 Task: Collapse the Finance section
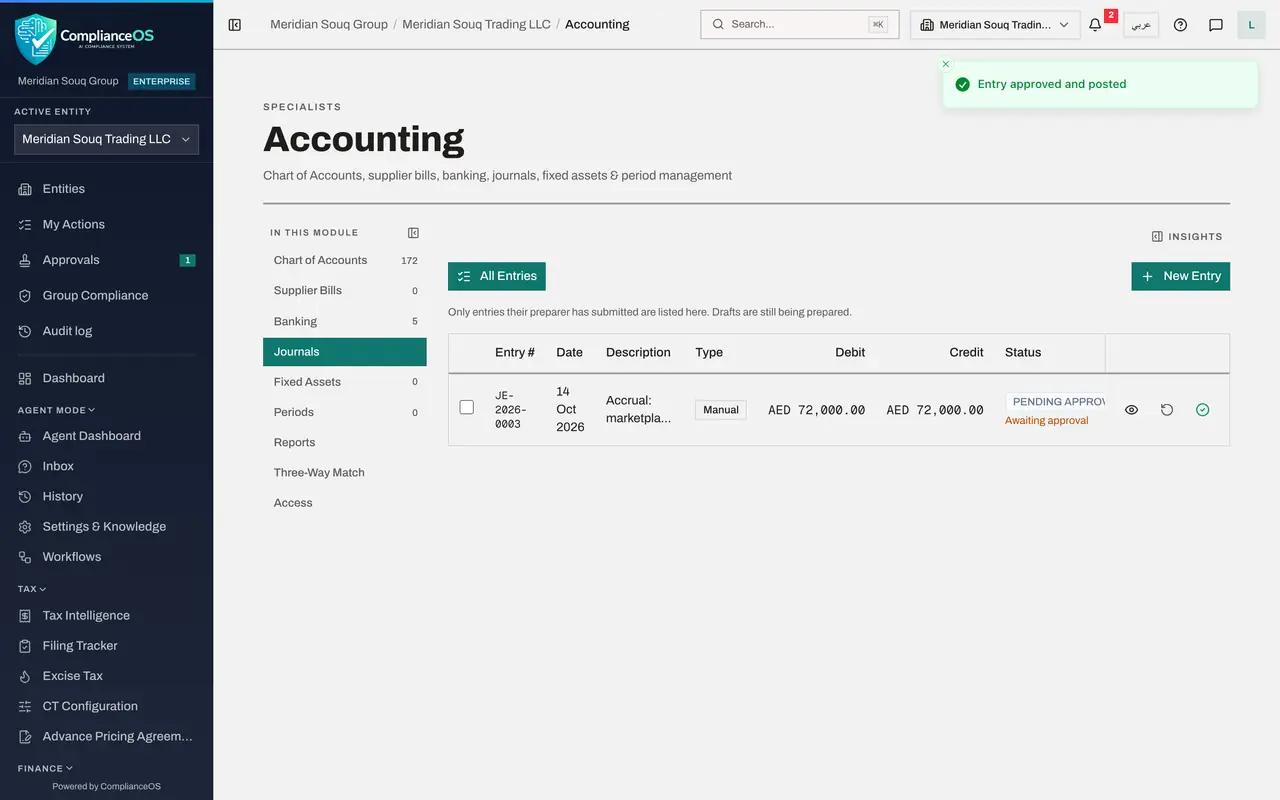click(x=46, y=768)
